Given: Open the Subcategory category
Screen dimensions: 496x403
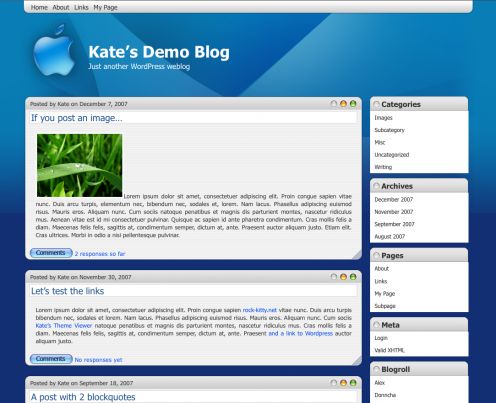Looking at the screenshot, I should tap(389, 130).
